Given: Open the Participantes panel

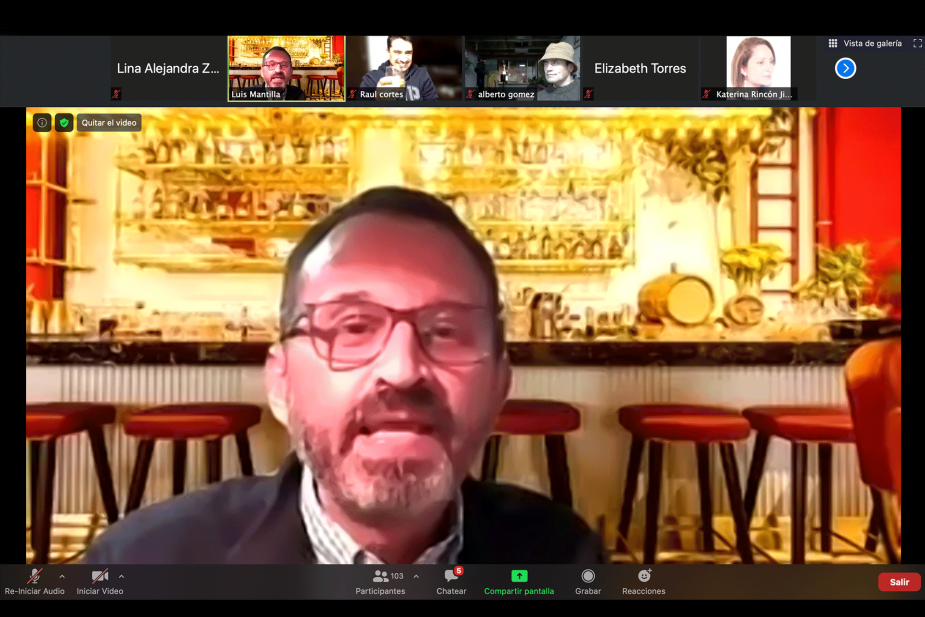Looking at the screenshot, I should 381,582.
